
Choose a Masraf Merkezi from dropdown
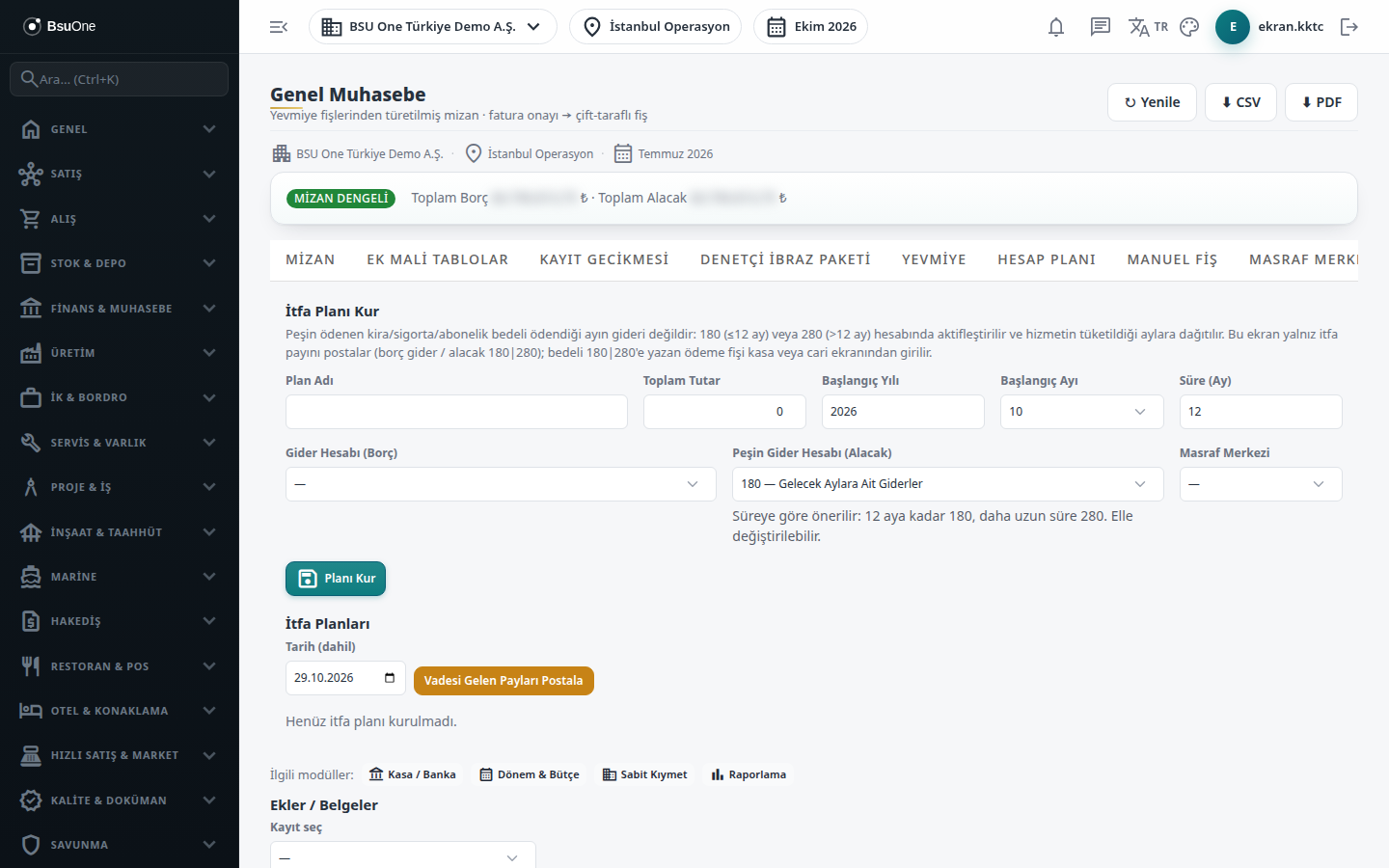(1261, 484)
